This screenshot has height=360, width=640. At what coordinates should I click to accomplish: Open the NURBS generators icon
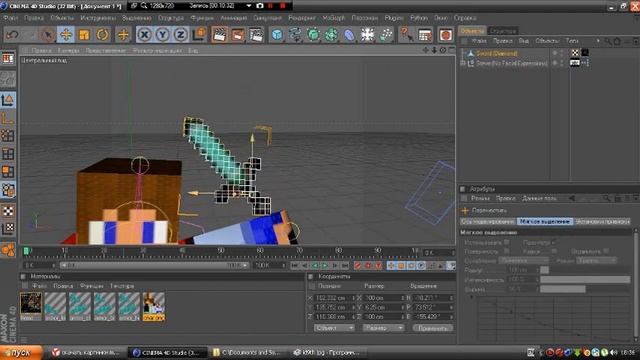(313, 35)
